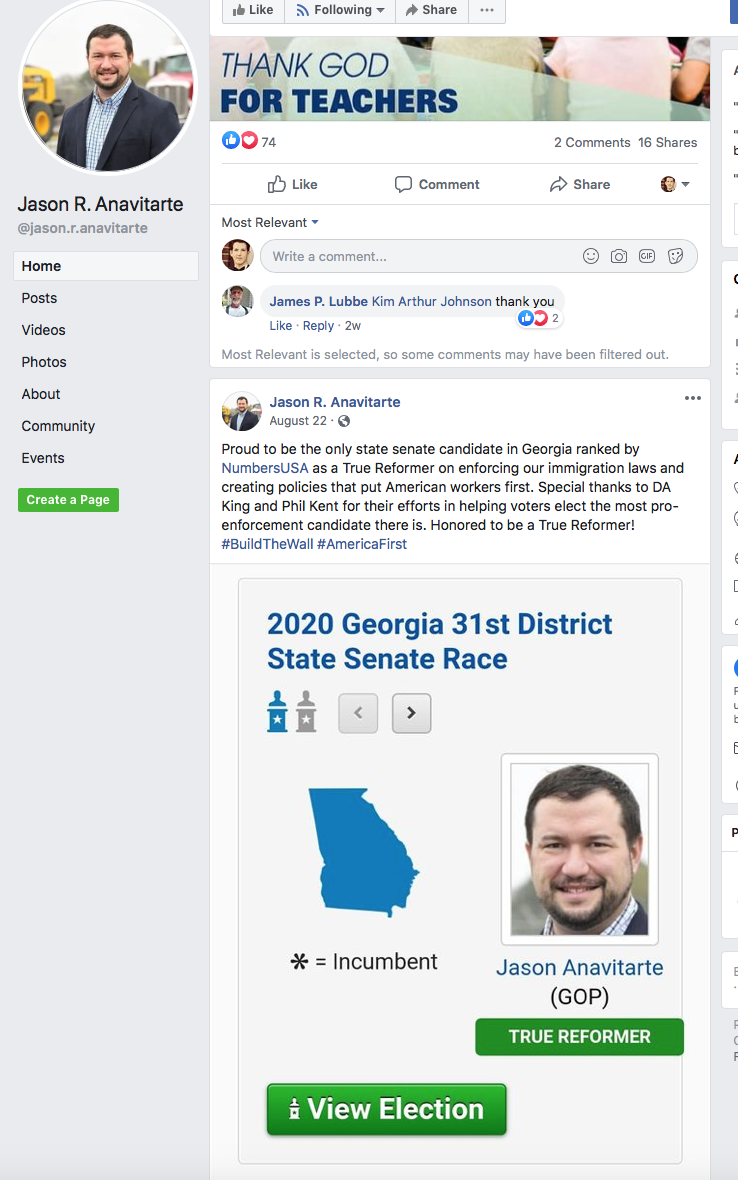Open the three-dot options on Jason's post
The width and height of the screenshot is (738, 1180).
[x=693, y=398]
